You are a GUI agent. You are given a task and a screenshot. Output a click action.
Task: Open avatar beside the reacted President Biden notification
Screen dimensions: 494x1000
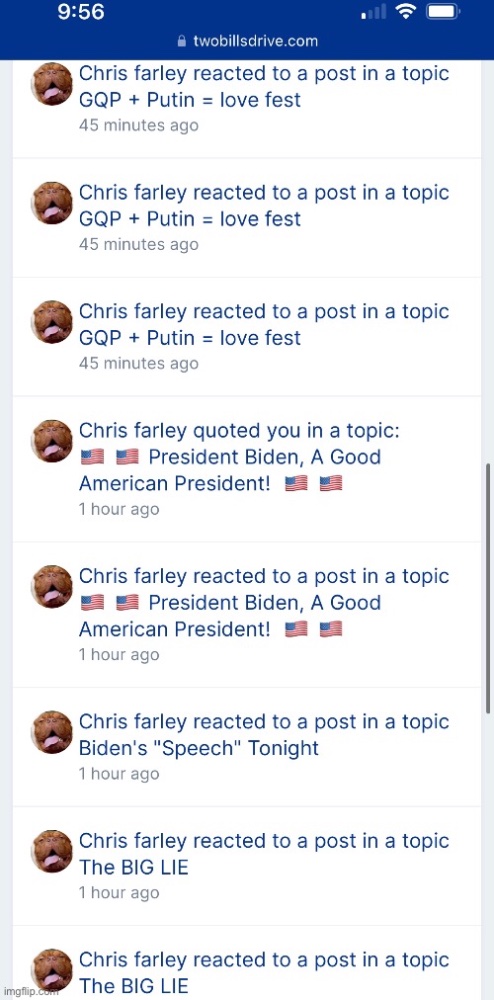(52, 586)
